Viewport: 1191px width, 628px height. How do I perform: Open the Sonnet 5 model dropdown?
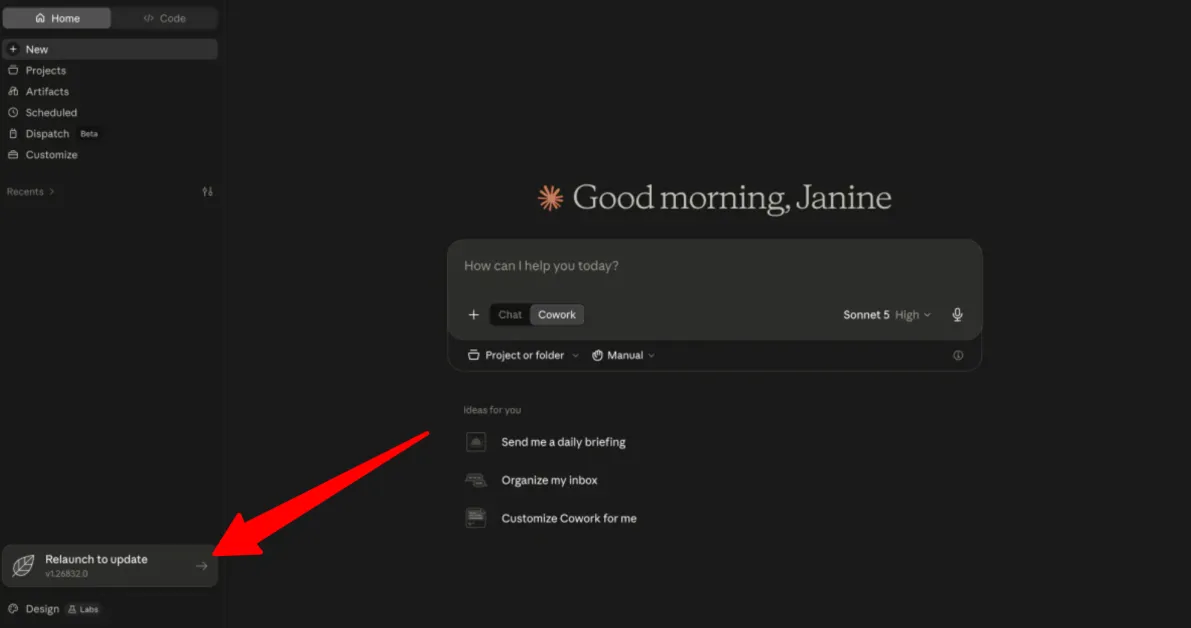886,315
